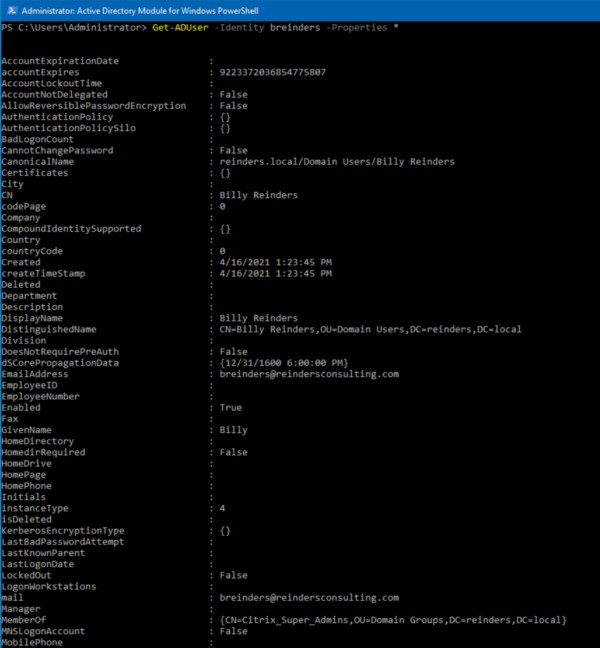Click the 'Certificates' property name
The width and height of the screenshot is (600, 648).
35,173
